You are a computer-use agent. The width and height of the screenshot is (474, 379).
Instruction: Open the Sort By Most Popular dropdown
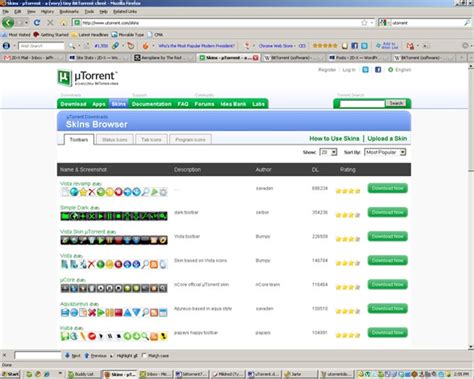tap(385, 152)
